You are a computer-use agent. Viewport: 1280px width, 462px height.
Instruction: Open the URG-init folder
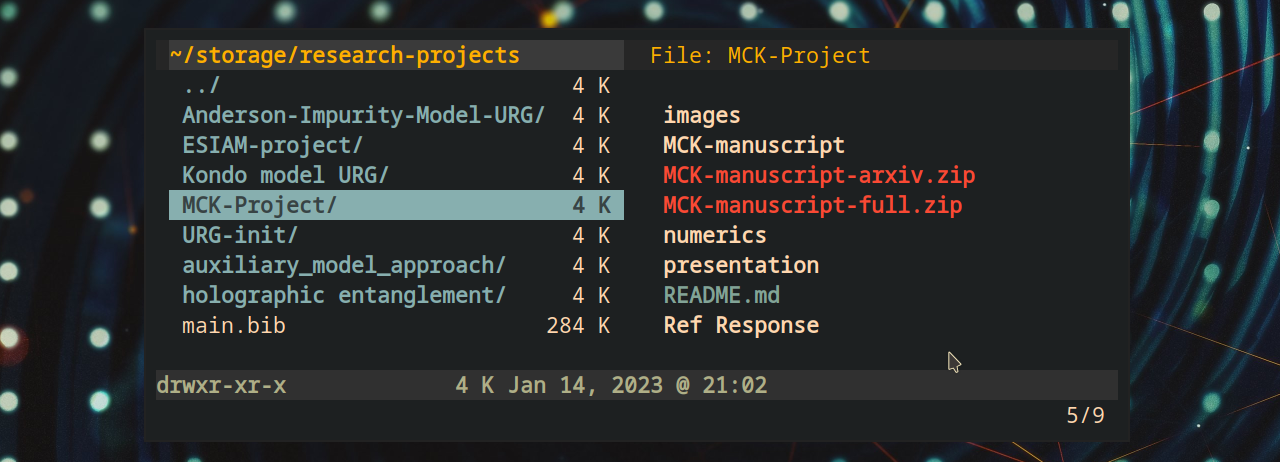[x=240, y=236]
